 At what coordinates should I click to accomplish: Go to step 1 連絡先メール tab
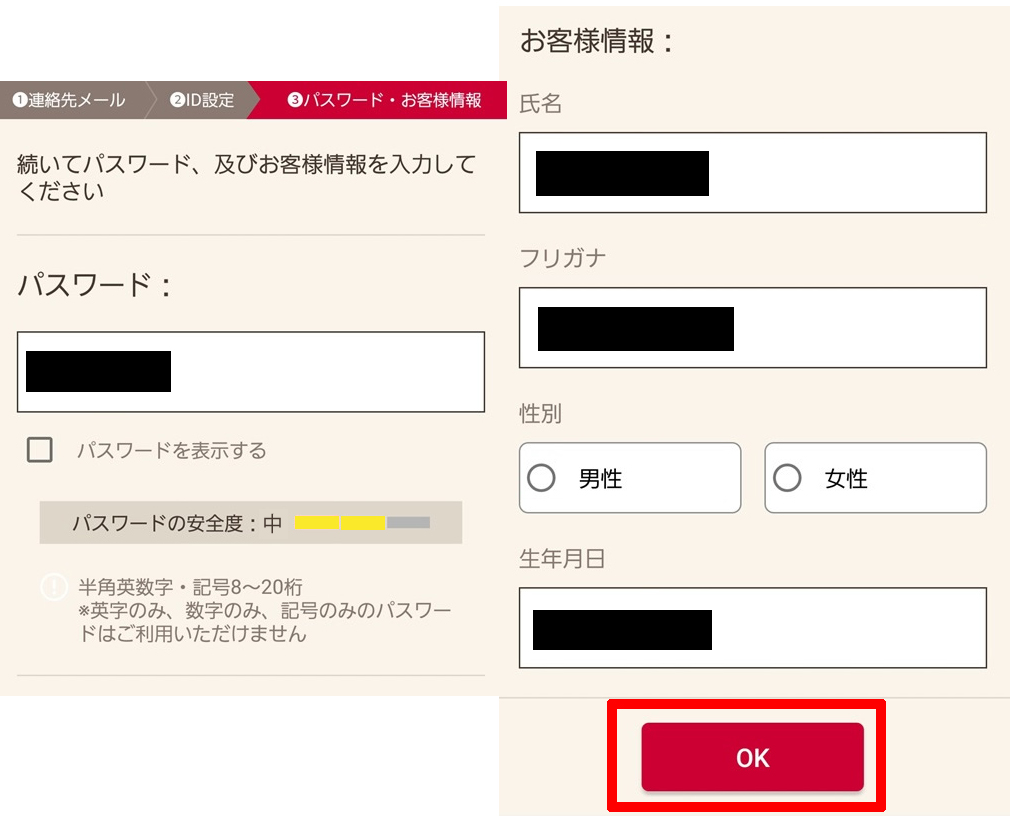(72, 100)
